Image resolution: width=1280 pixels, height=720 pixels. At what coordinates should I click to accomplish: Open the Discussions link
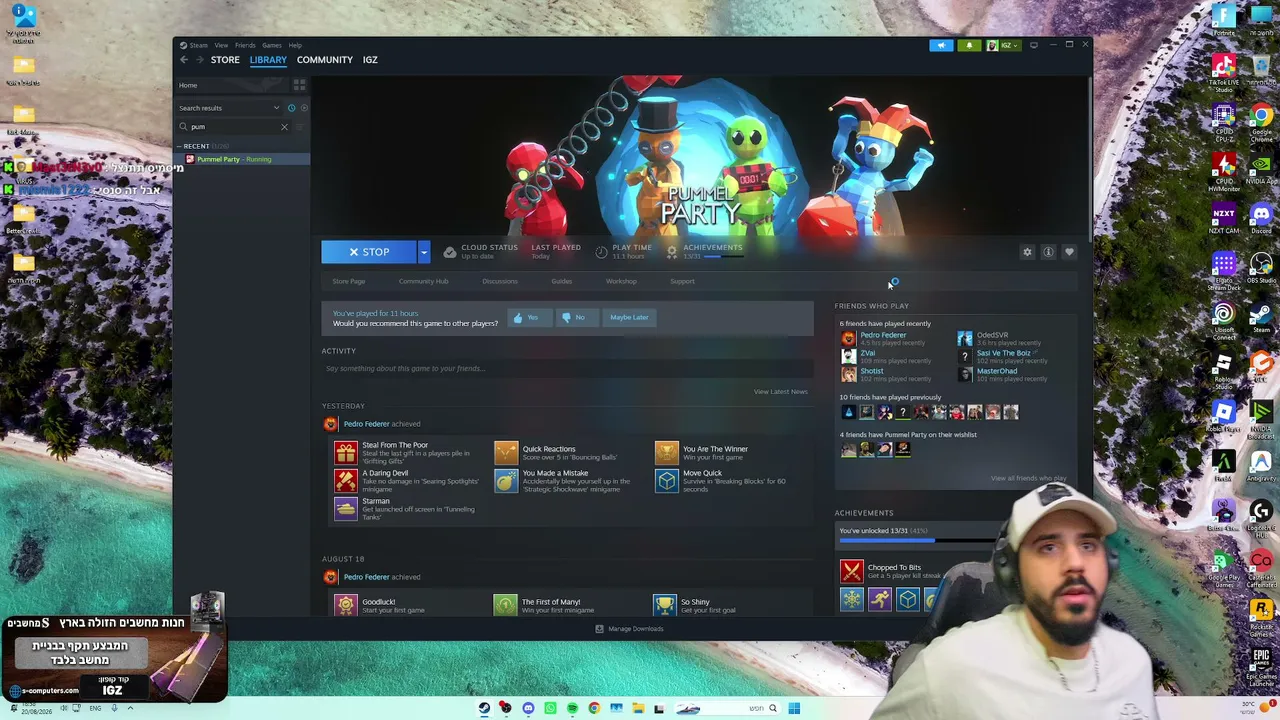pos(500,281)
